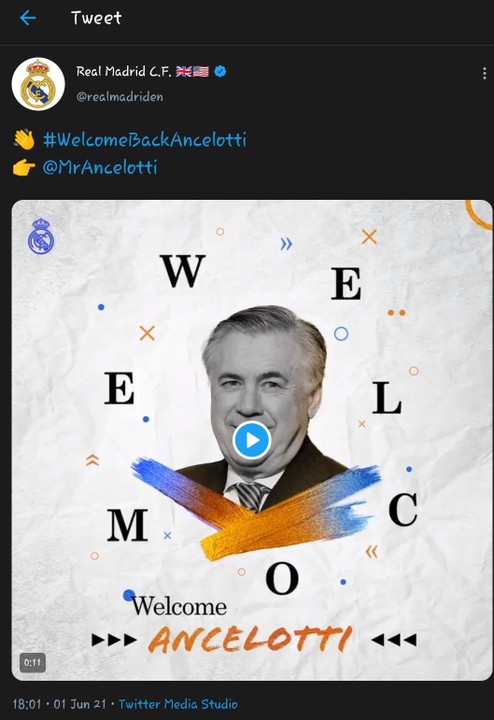Open the #WelcomeBackAncelotti hashtag
The image size is (494, 720).
tap(145, 140)
